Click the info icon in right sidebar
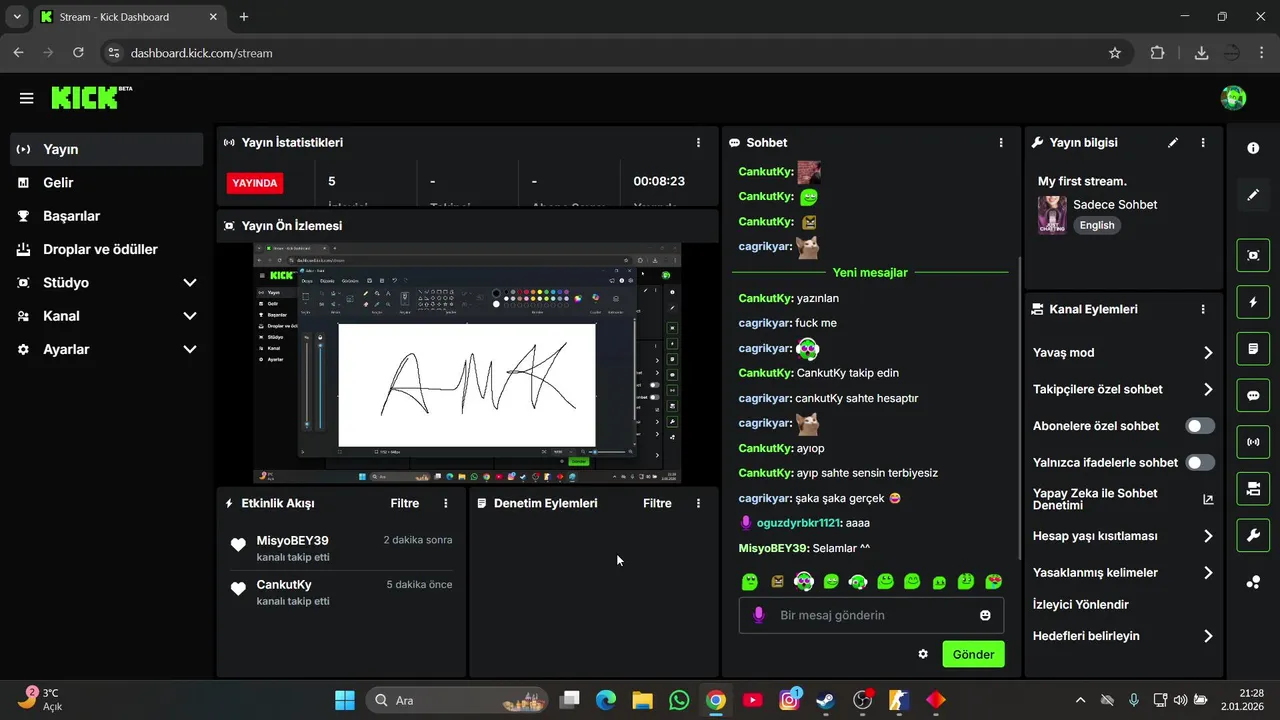The height and width of the screenshot is (720, 1280). point(1253,148)
